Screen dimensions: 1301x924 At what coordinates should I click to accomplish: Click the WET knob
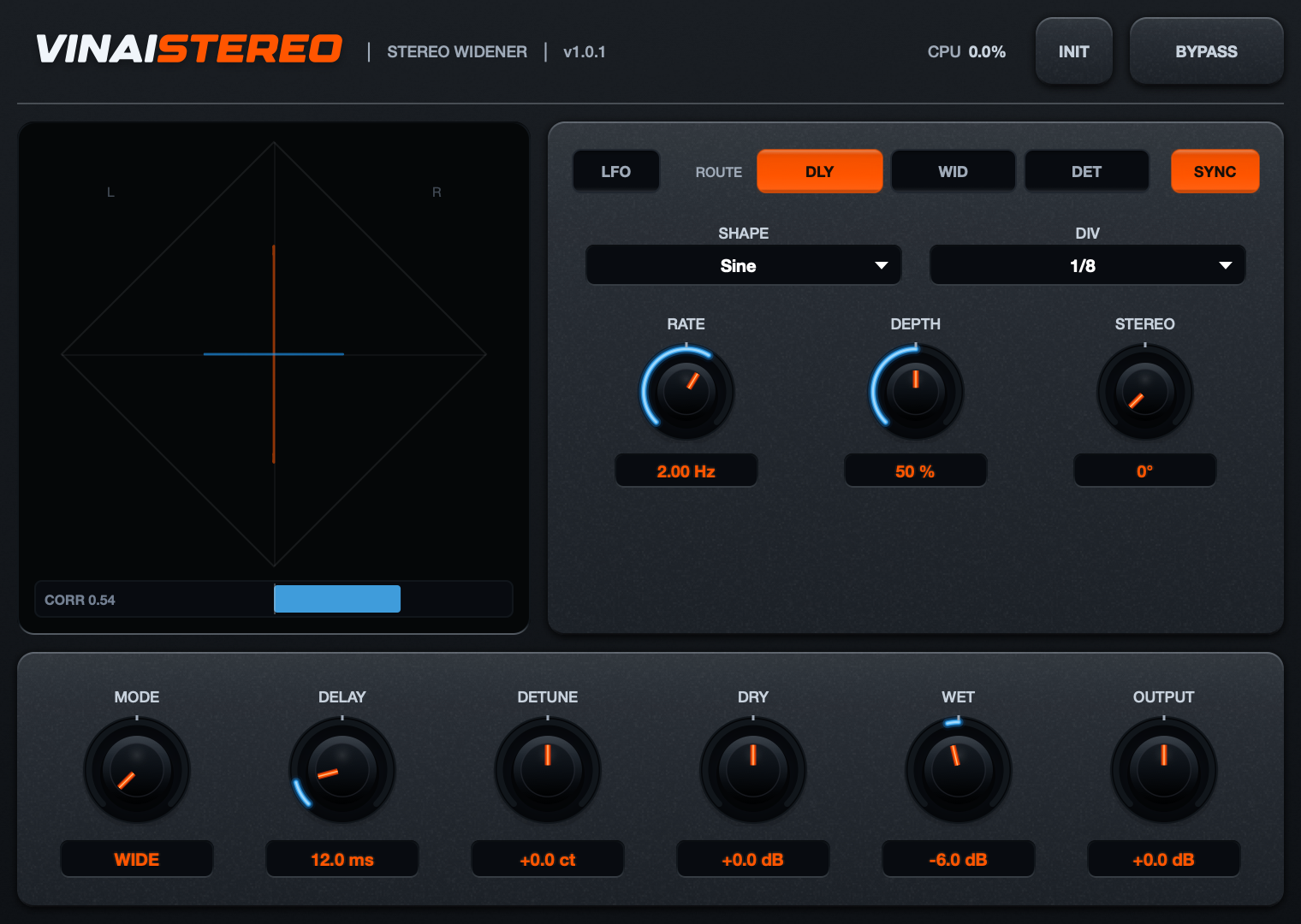tap(959, 769)
